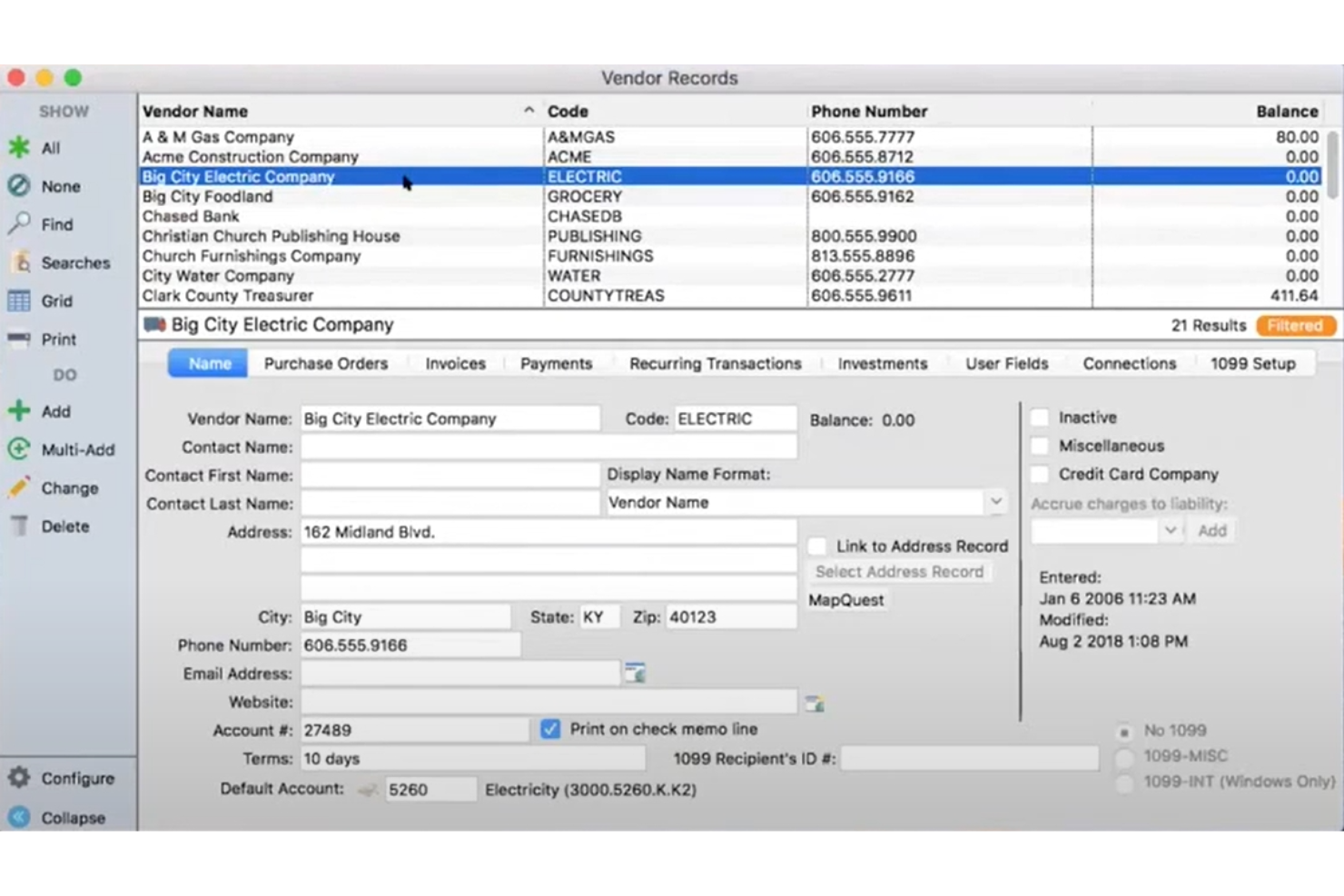Open the 1099 Setup tab
The width and height of the screenshot is (1344, 896).
(x=1252, y=363)
